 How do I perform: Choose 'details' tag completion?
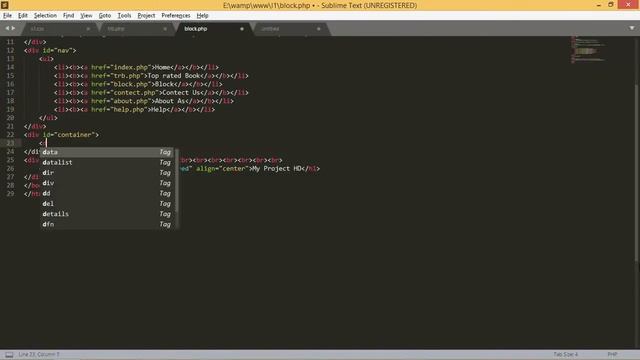click(x=107, y=214)
